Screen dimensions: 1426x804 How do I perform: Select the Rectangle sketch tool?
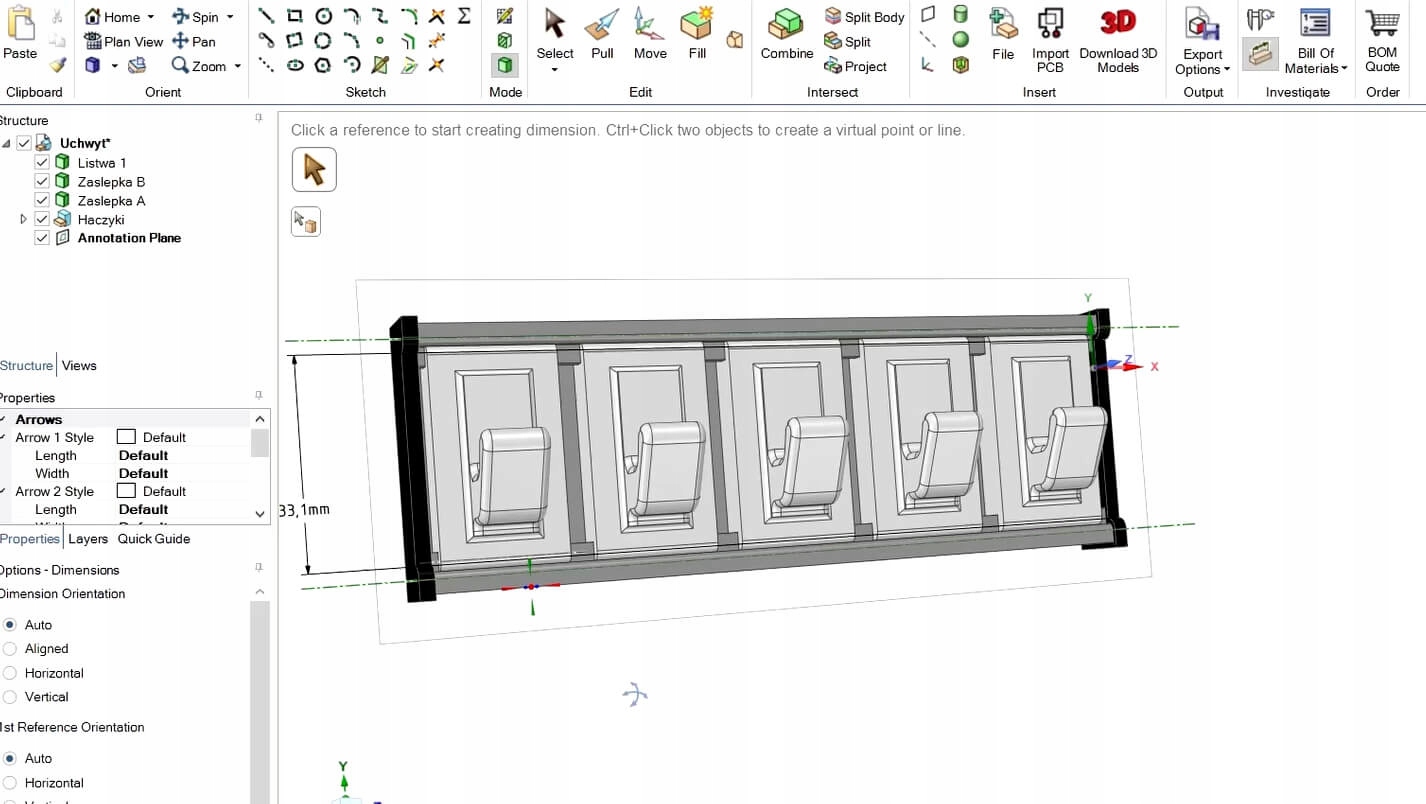pos(295,16)
